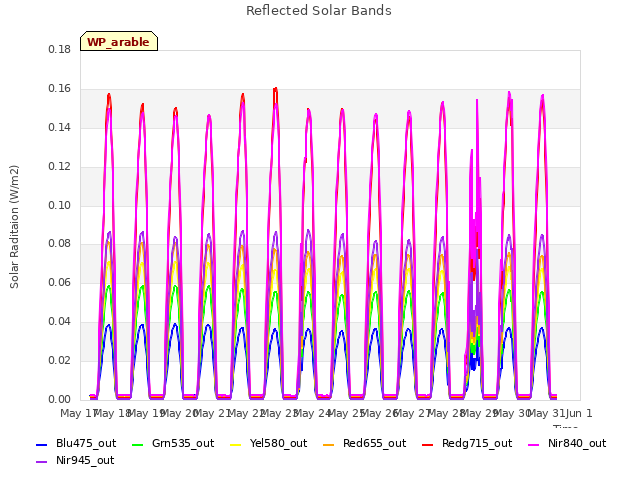The width and height of the screenshot is (640, 480).
Task: Toggle the Grn535_out legend entry
Action: (173, 443)
